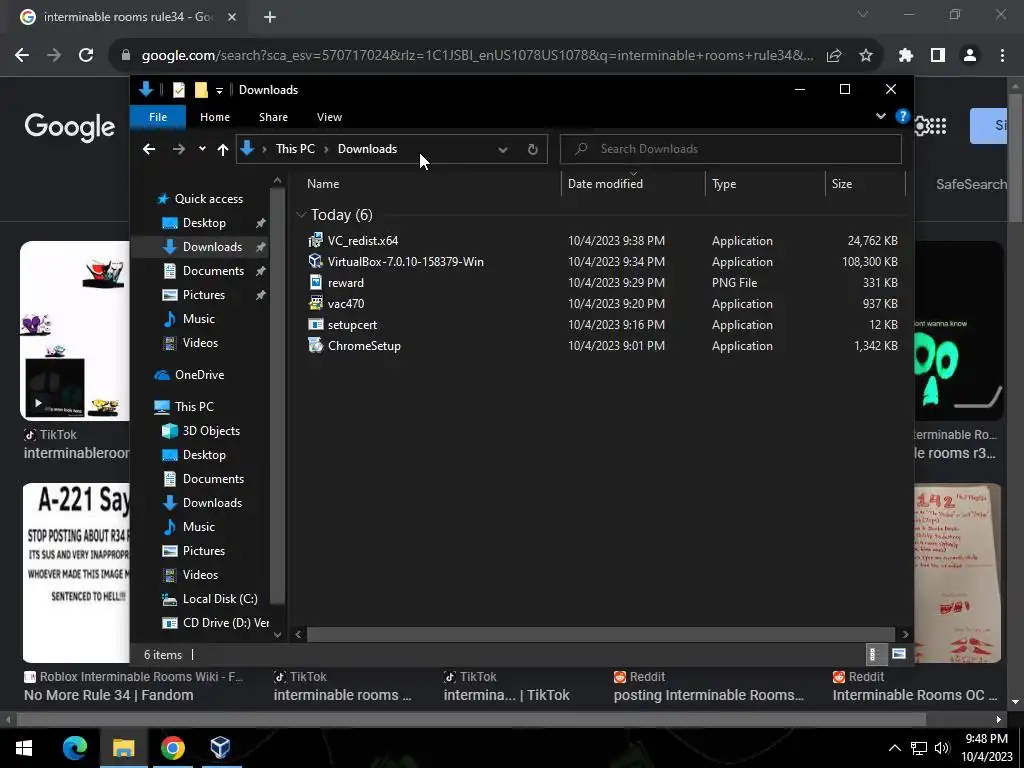The width and height of the screenshot is (1024, 768).
Task: Click This PC in address breadcrumb
Action: (x=295, y=149)
